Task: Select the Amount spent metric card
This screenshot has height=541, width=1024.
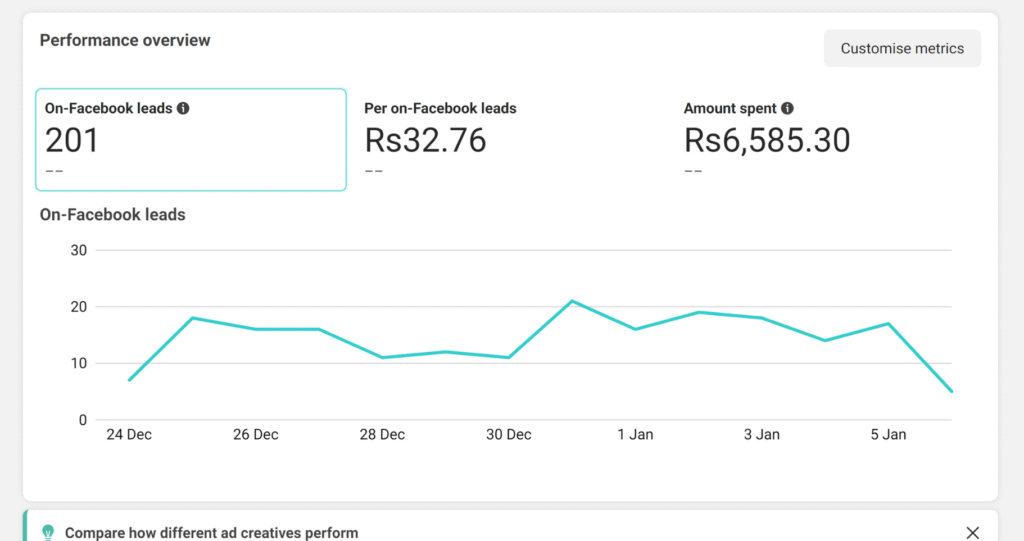Action: point(830,140)
